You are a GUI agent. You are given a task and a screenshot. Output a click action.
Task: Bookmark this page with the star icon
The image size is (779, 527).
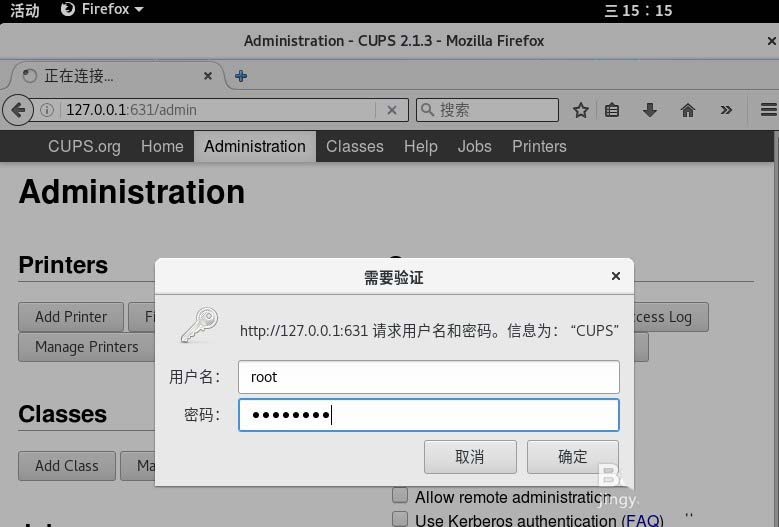580,110
